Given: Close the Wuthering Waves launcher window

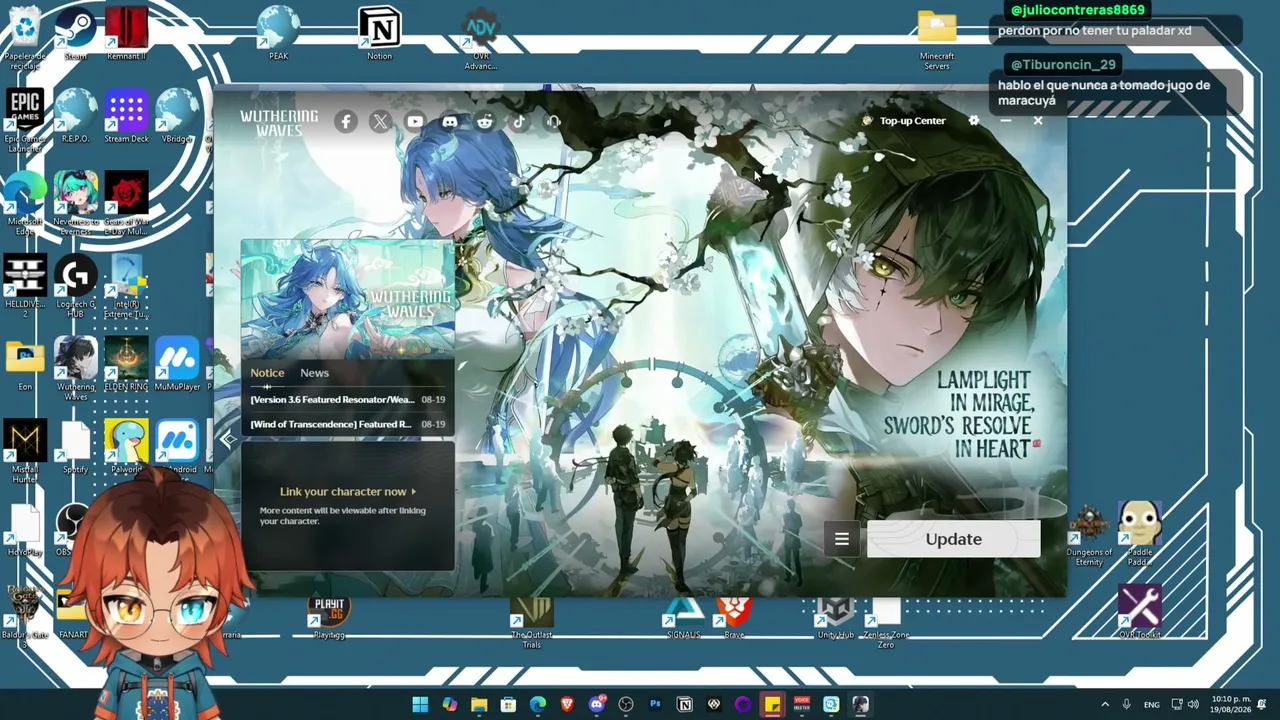Looking at the screenshot, I should tap(1038, 121).
